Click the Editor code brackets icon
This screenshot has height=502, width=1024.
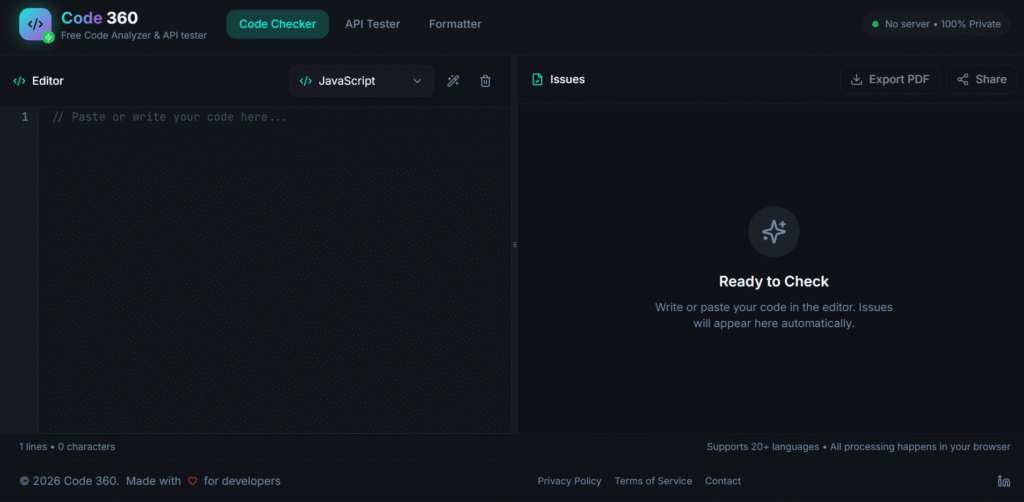pos(19,81)
